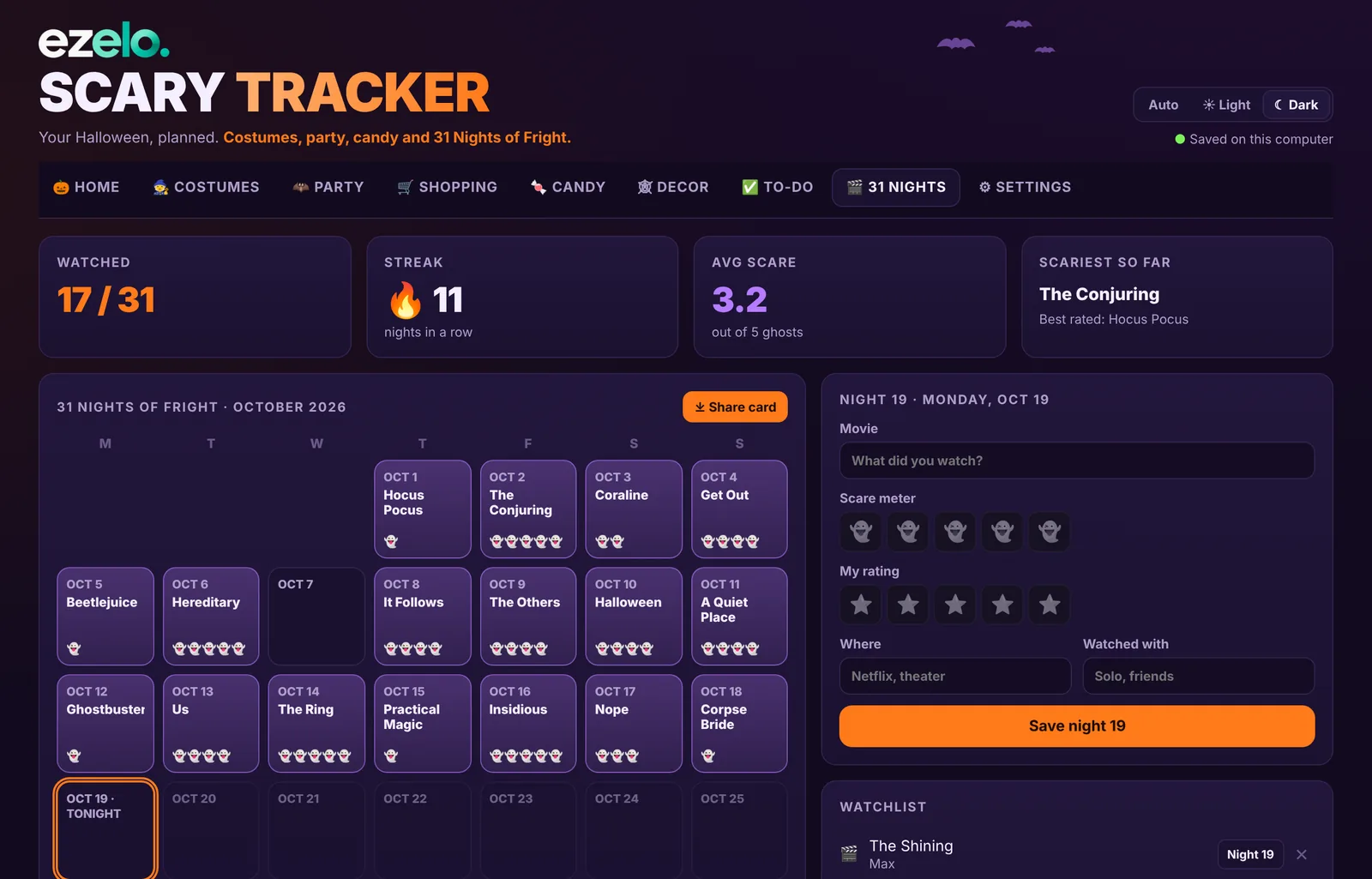Select the Oct 1 Hocus Pocus card
This screenshot has height=879, width=1372.
(x=423, y=509)
